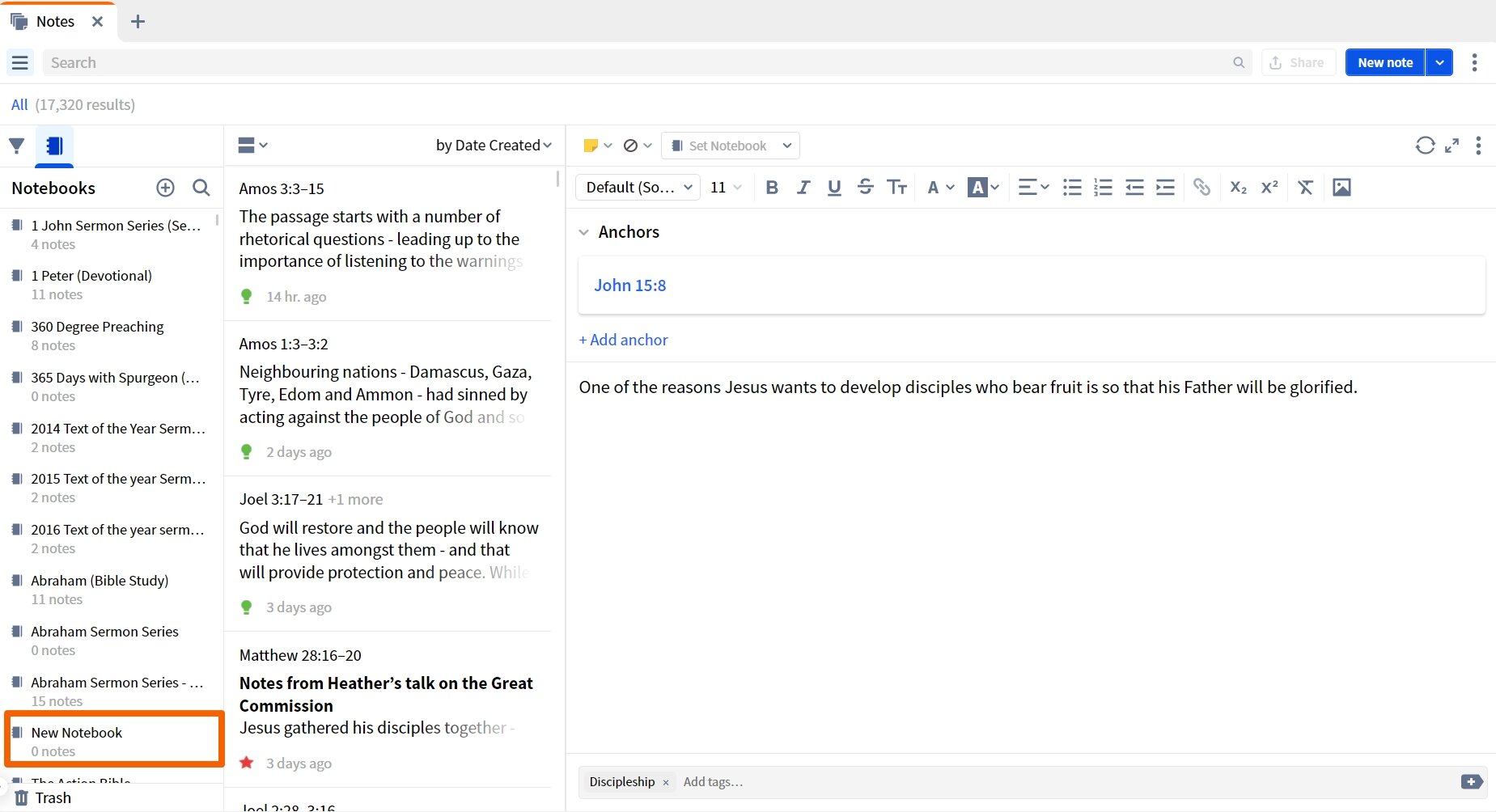Viewport: 1496px width, 812px height.
Task: Open the note indicator icon dropdown
Action: 638,146
